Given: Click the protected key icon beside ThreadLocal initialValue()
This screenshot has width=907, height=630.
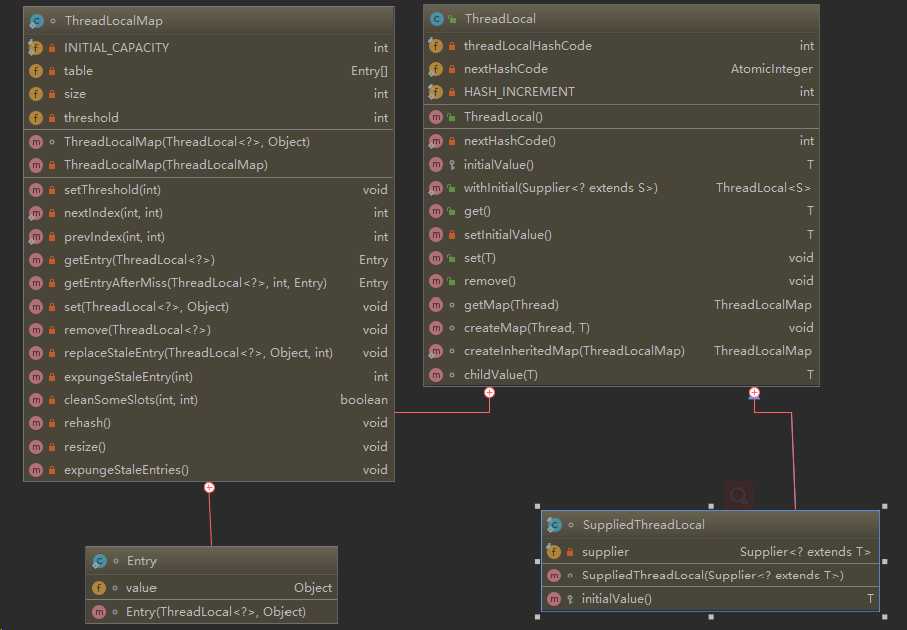Looking at the screenshot, I should (452, 165).
